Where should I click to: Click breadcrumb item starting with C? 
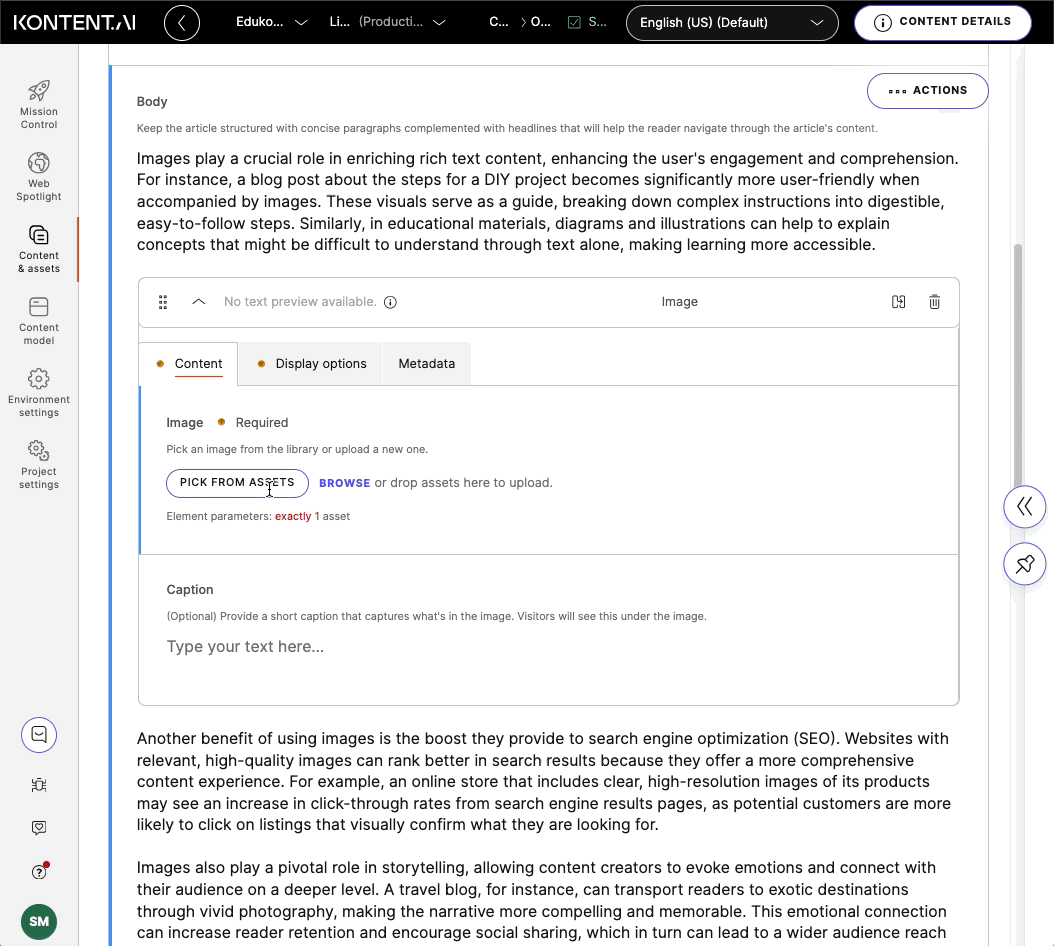tap(499, 22)
